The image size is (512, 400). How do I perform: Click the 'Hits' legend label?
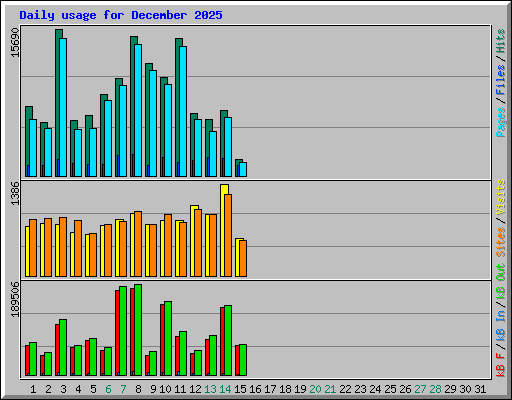[x=501, y=41]
